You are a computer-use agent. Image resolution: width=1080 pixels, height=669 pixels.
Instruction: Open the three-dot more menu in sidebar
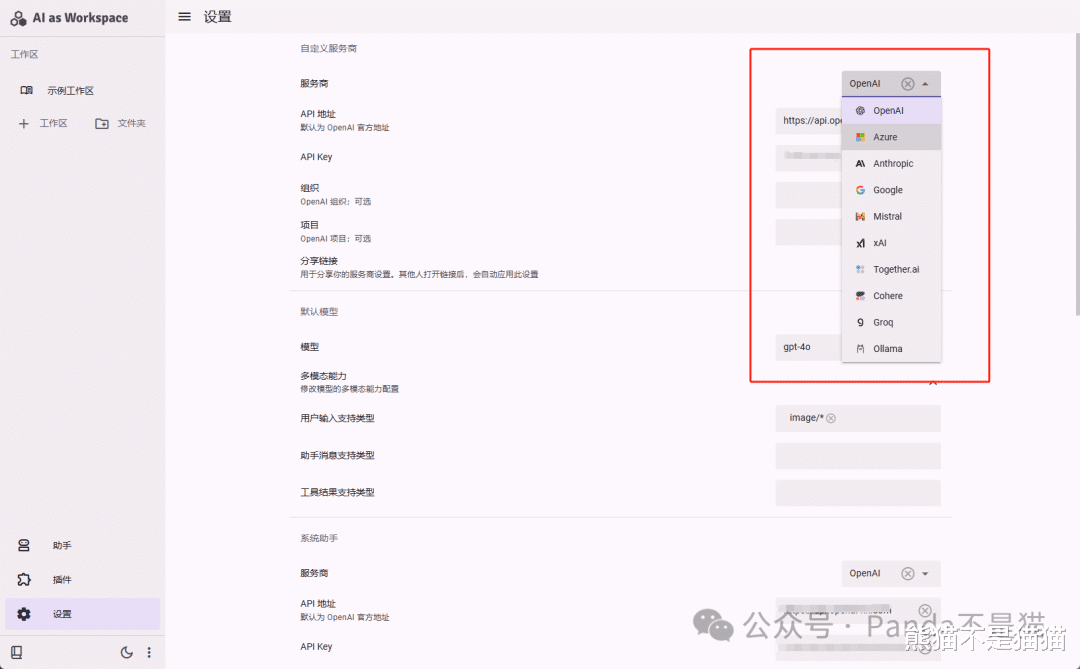click(x=149, y=652)
